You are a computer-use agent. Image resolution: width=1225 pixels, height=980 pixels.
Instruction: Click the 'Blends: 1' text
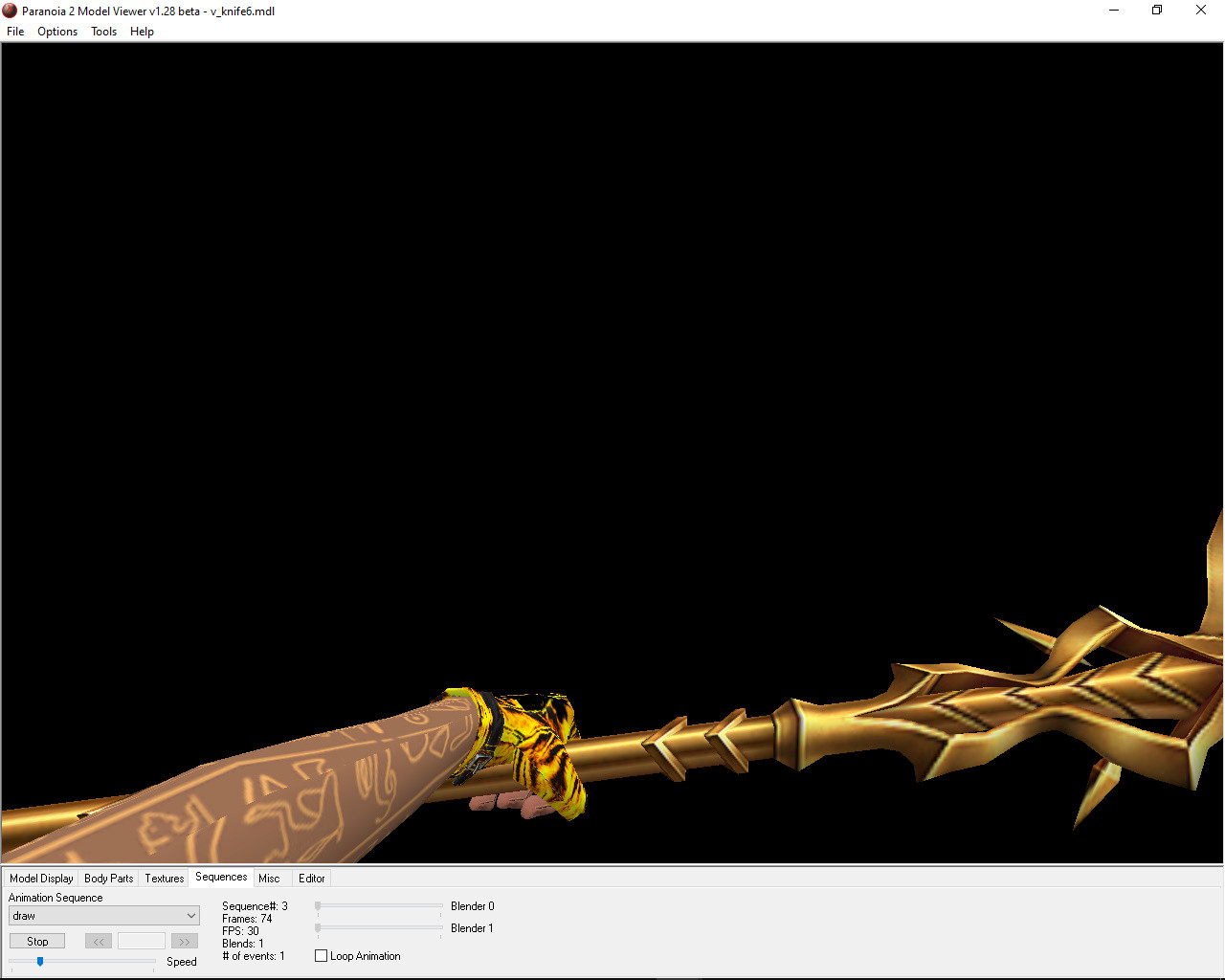243,944
